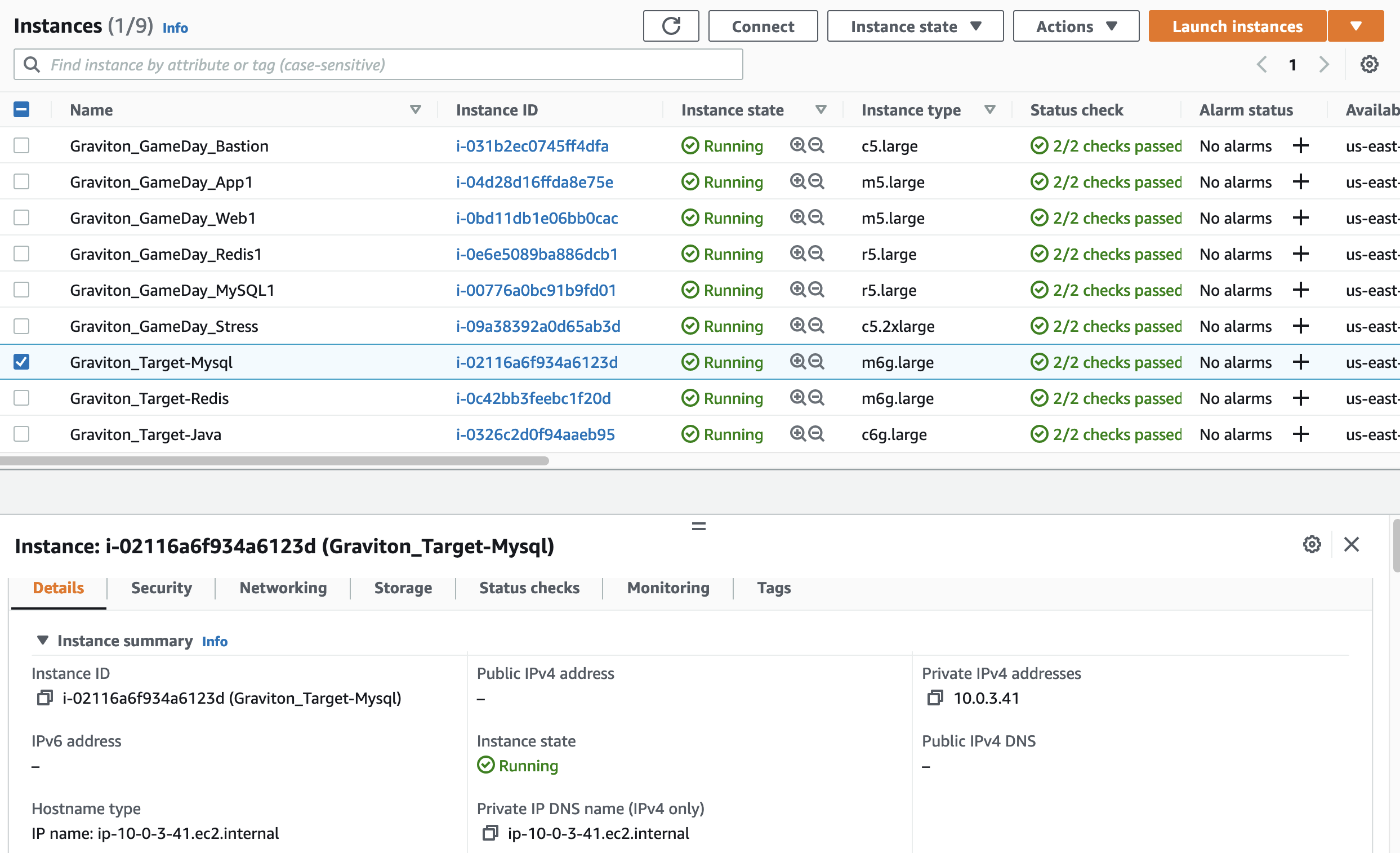Add alarm plus icon for Graviton_Target-Java
This screenshot has height=853, width=1400.
point(1300,434)
